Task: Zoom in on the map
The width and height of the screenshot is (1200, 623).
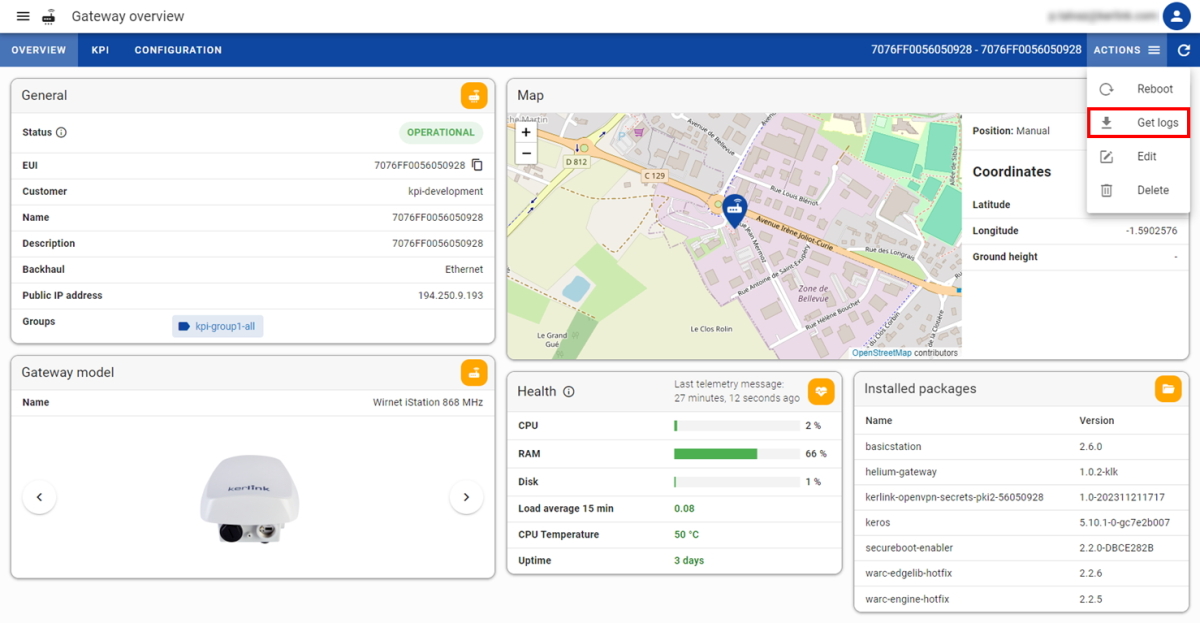Action: (526, 132)
